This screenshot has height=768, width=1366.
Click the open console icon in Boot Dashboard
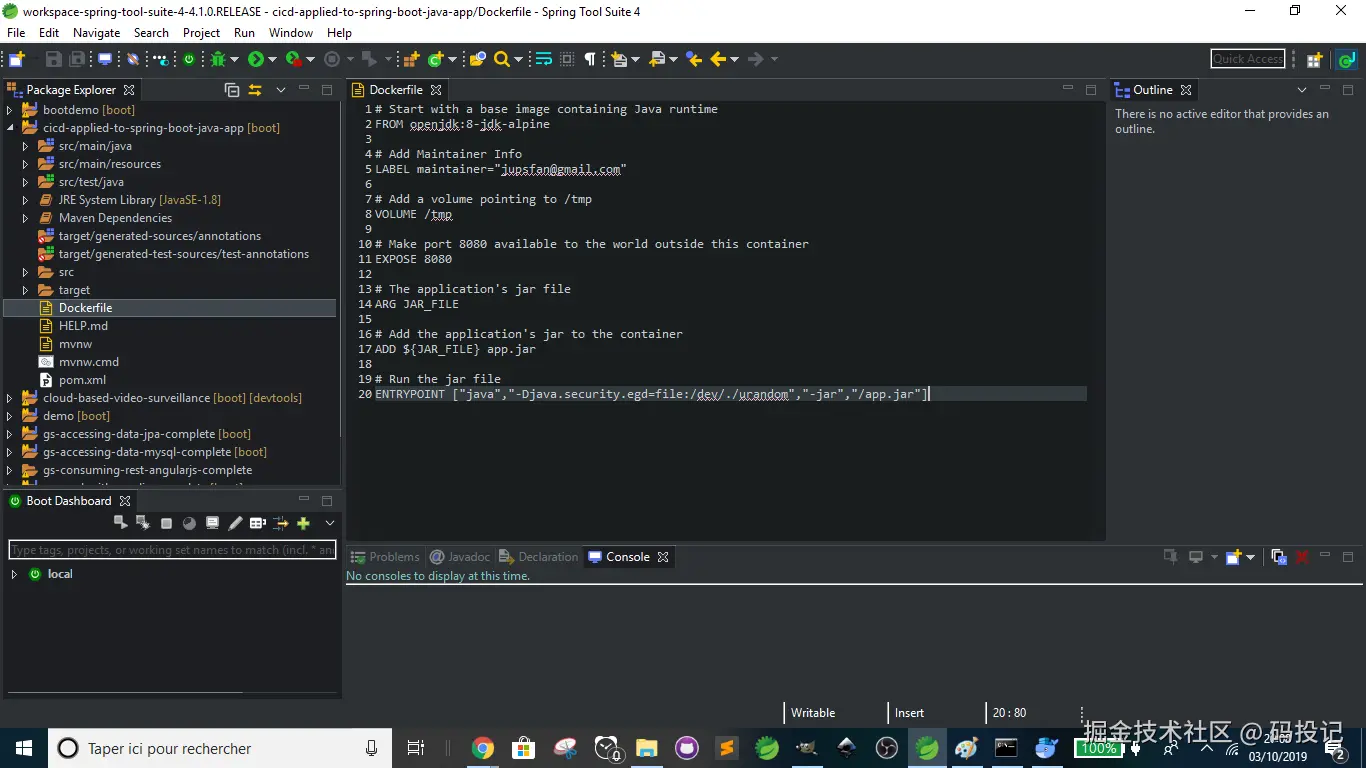click(212, 523)
